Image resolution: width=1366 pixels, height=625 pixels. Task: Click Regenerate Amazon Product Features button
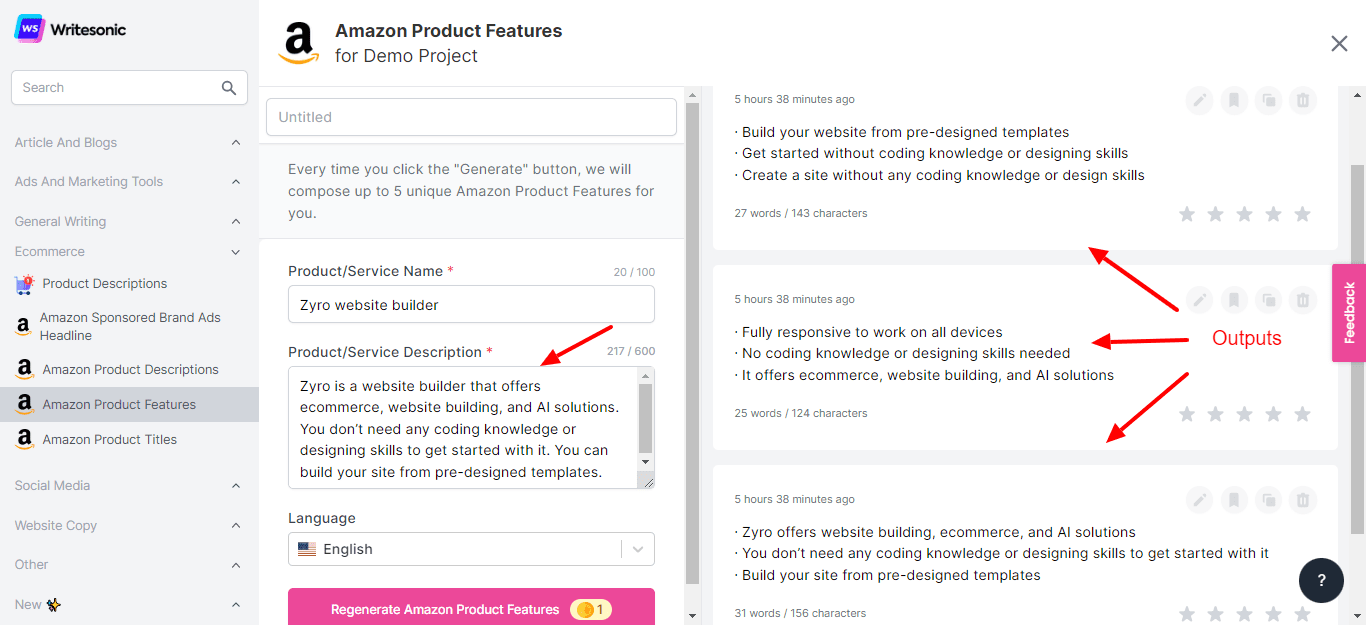(x=471, y=609)
